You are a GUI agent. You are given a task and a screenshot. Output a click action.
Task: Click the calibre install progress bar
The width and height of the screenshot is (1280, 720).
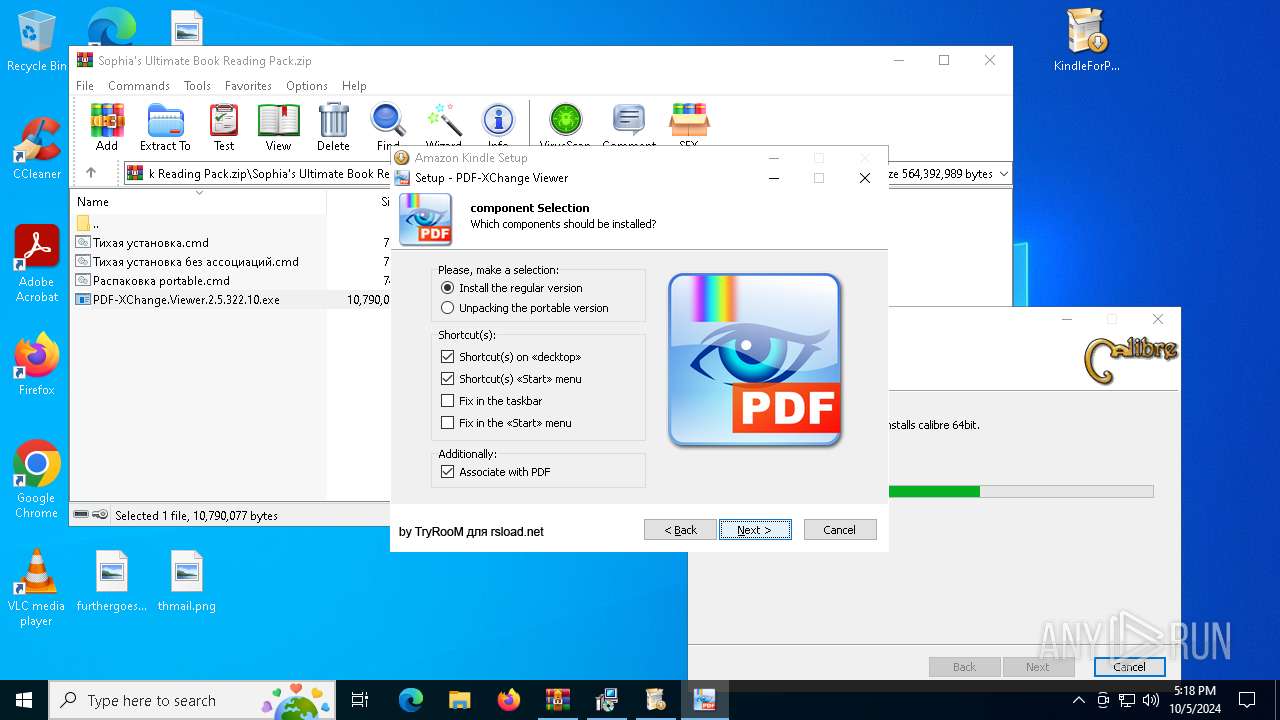click(1020, 491)
